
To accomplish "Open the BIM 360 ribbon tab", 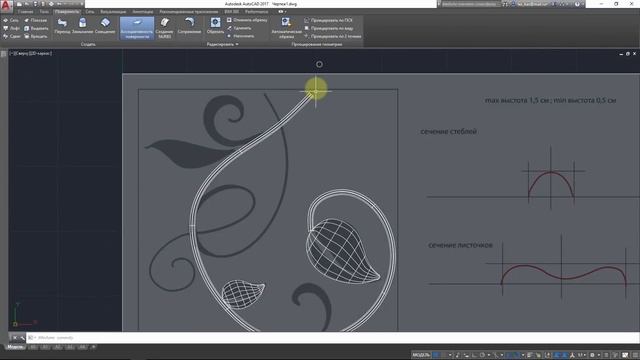I will (231, 12).
